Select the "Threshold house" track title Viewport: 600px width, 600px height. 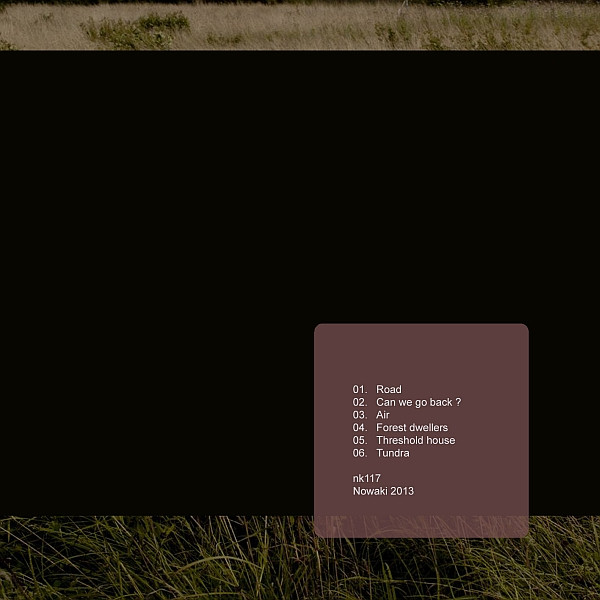[x=415, y=441]
